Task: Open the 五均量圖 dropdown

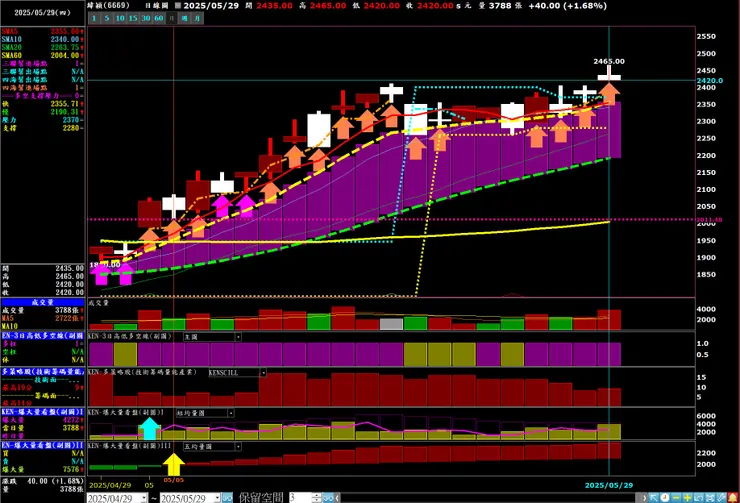Action: point(238,446)
